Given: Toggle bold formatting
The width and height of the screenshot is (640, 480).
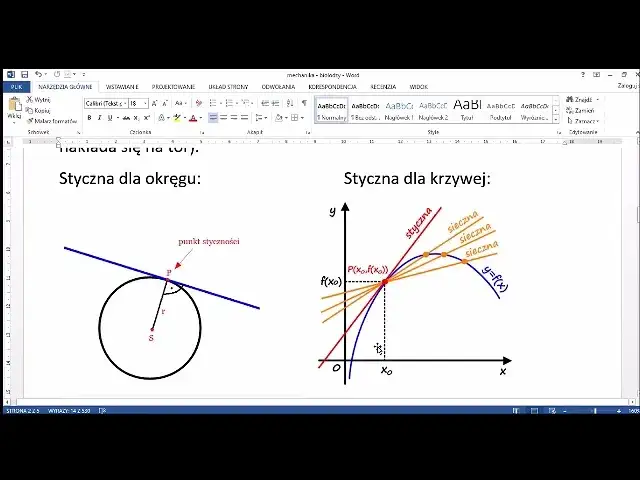Looking at the screenshot, I should (89, 118).
